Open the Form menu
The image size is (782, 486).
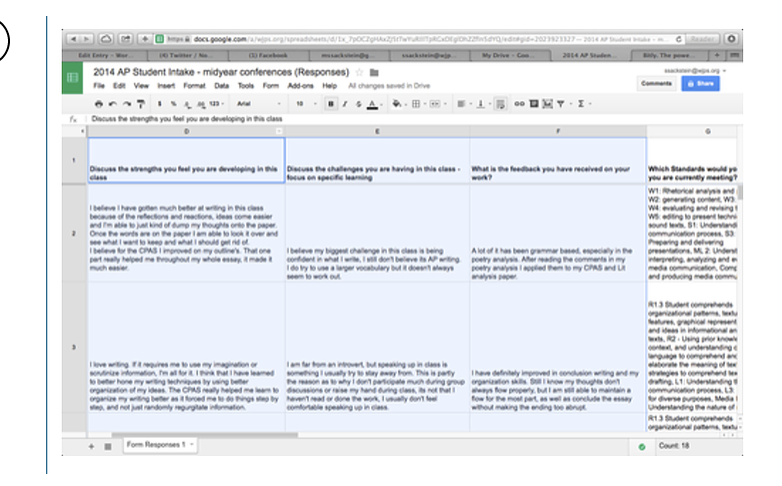click(x=271, y=86)
